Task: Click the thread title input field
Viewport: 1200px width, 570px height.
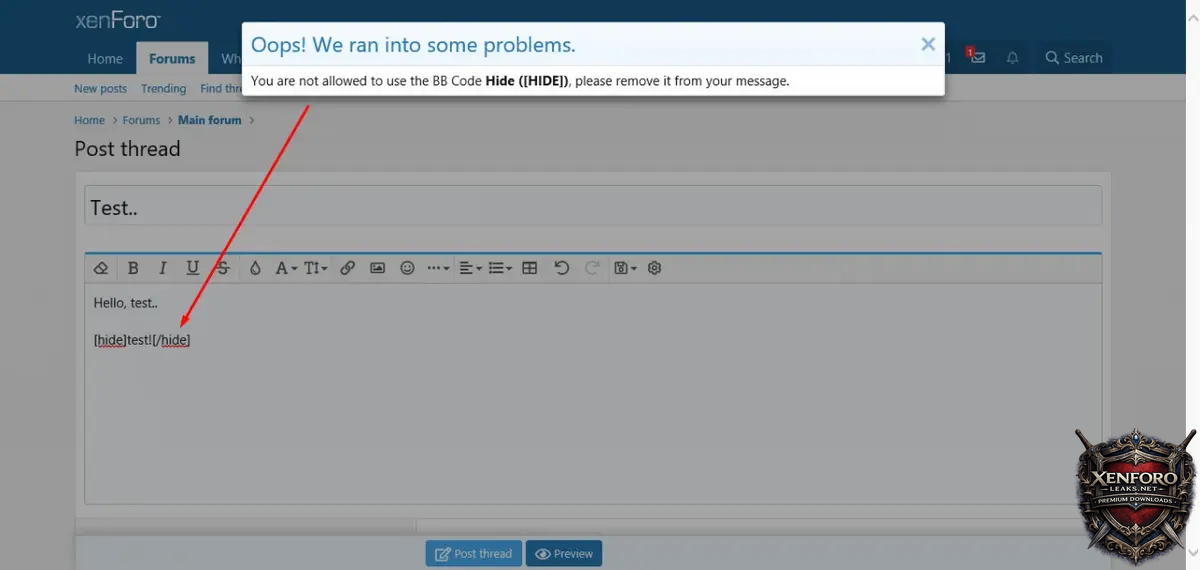Action: (593, 207)
